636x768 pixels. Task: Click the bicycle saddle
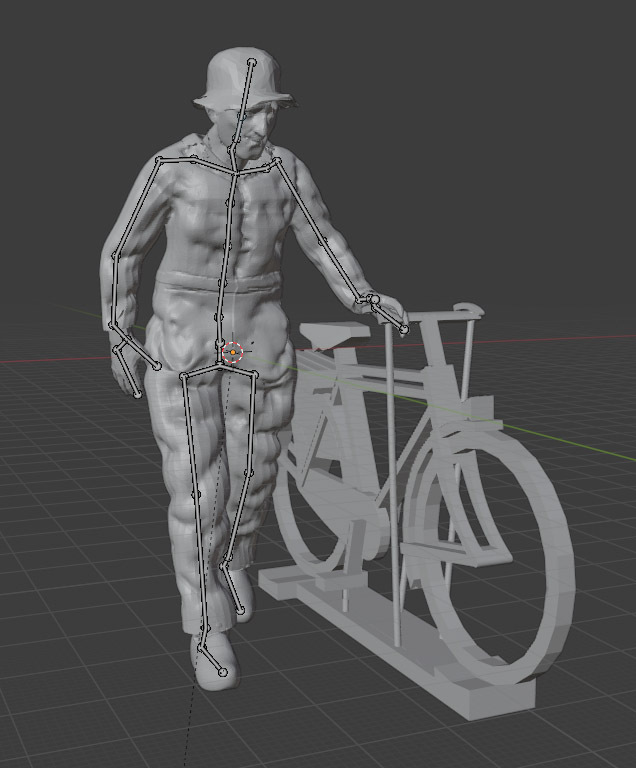coord(333,332)
